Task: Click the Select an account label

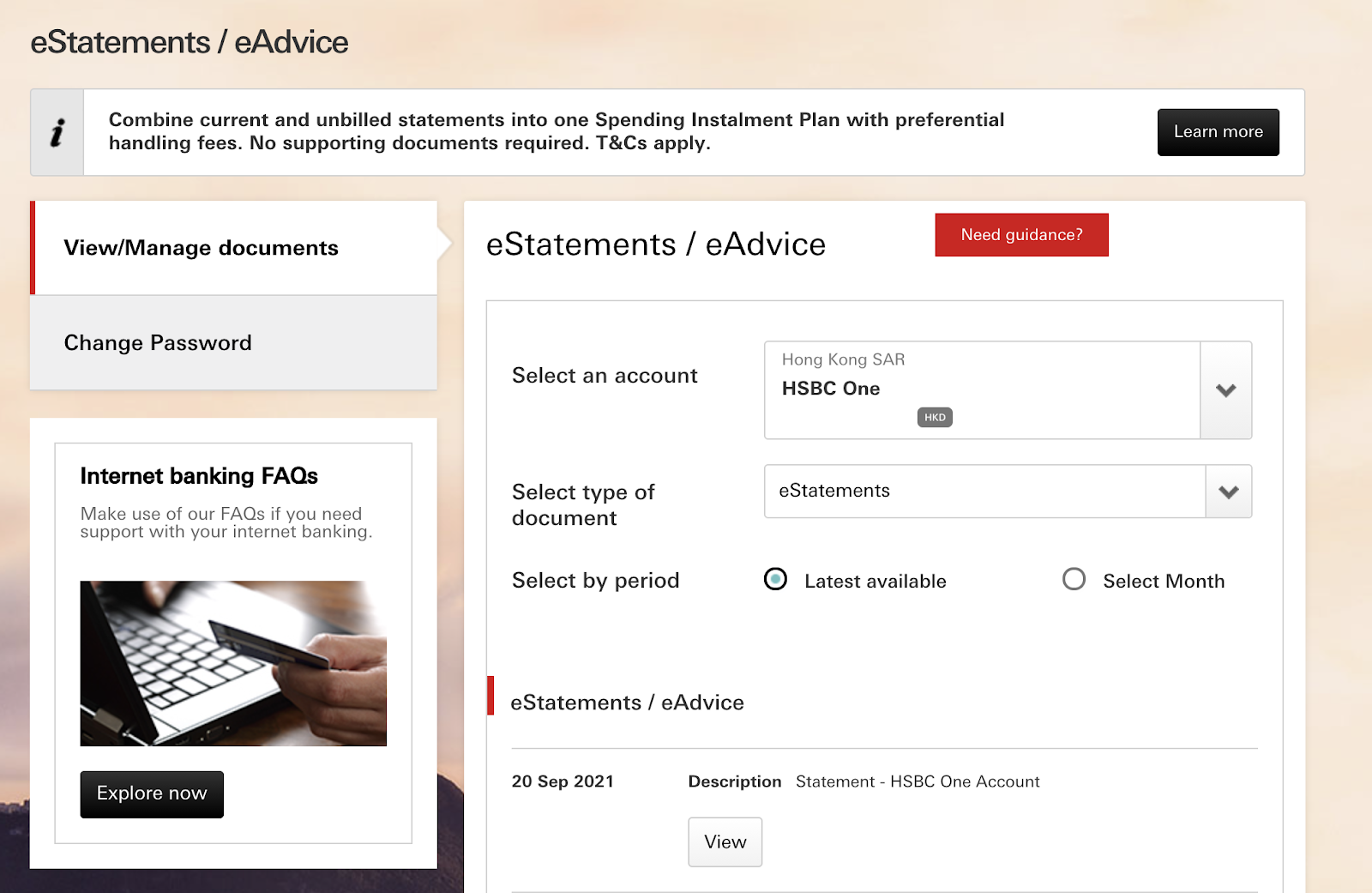Action: pyautogui.click(x=605, y=376)
